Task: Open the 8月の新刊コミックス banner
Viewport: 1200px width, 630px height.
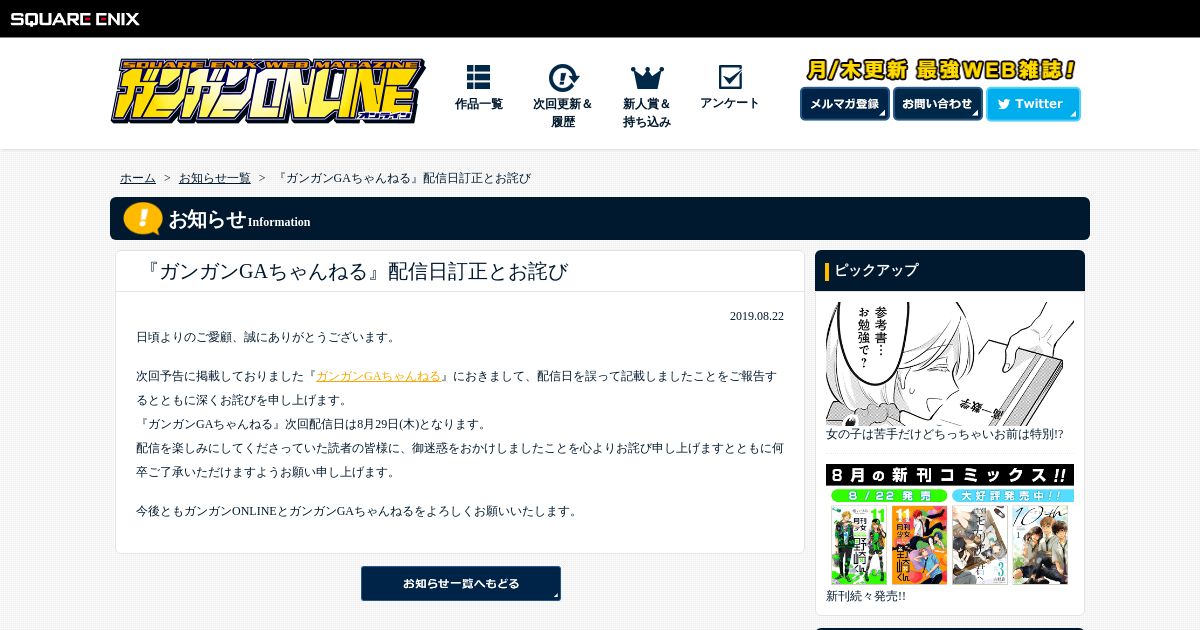Action: click(950, 525)
